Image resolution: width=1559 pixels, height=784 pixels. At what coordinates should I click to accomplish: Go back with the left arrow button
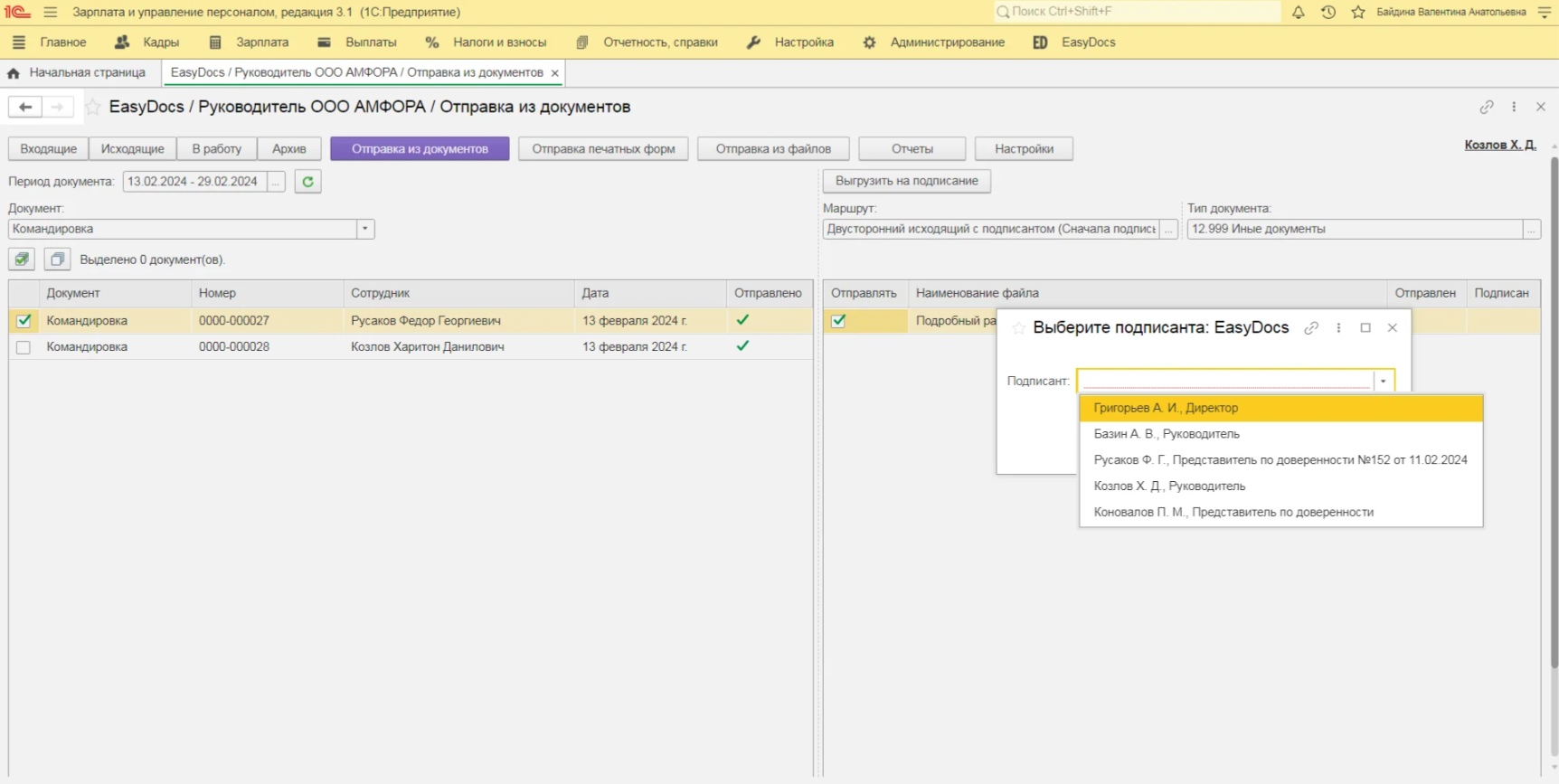[25, 107]
